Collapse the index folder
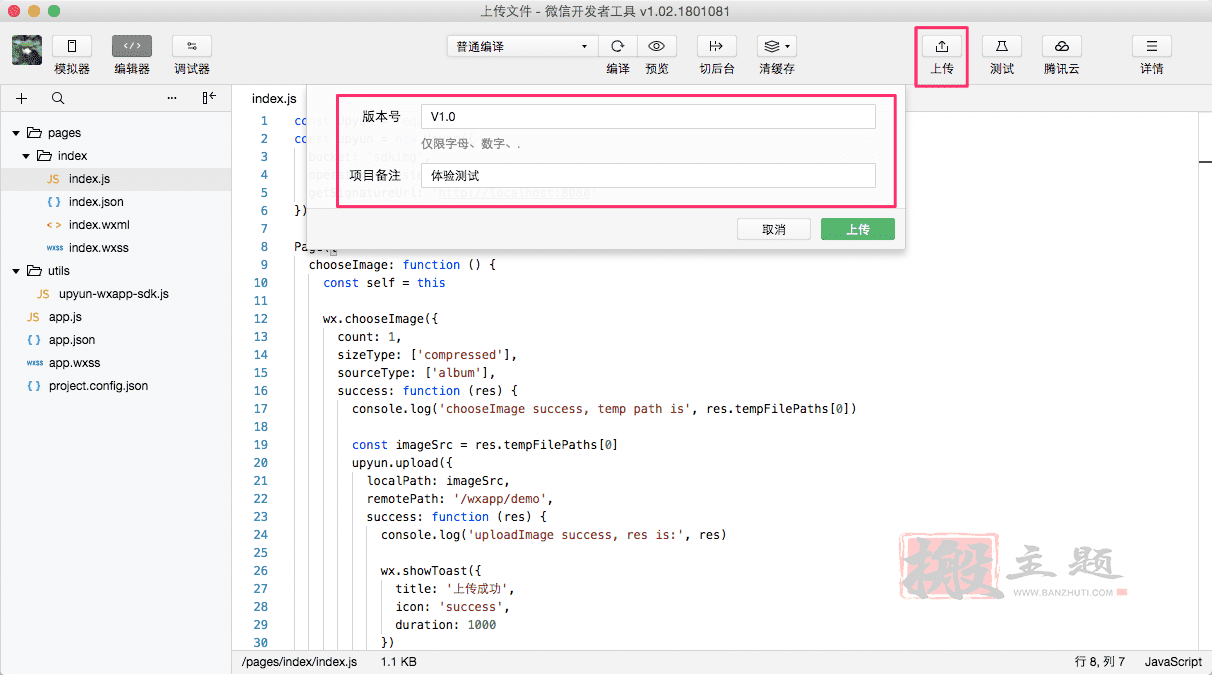 [27, 156]
